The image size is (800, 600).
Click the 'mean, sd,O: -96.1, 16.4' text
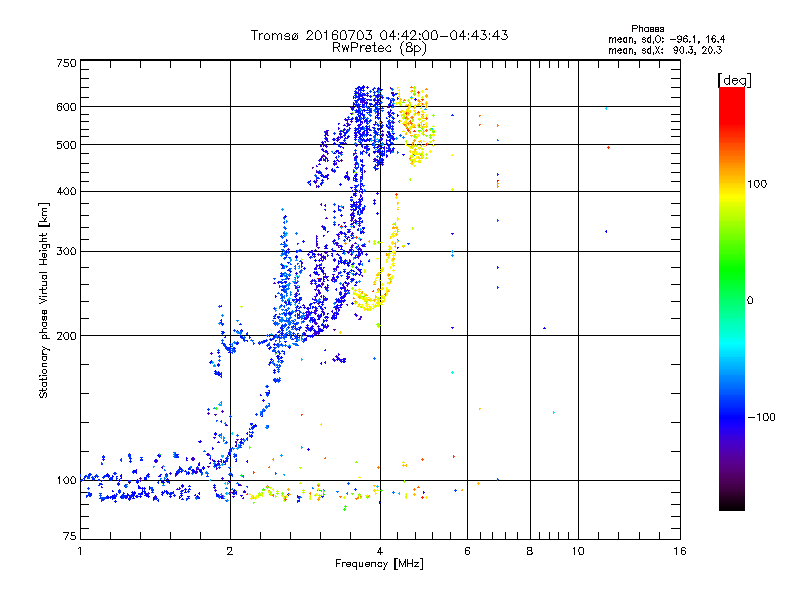click(x=666, y=39)
